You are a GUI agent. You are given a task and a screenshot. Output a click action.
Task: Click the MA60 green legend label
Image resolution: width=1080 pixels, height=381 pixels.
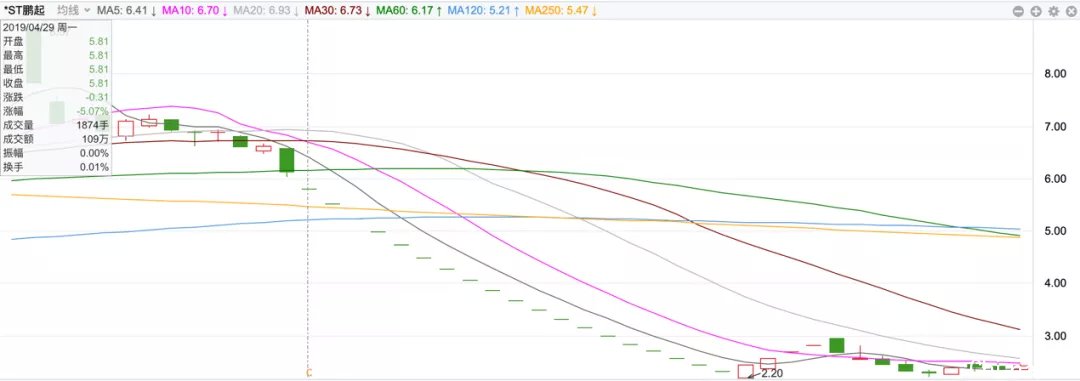(409, 10)
